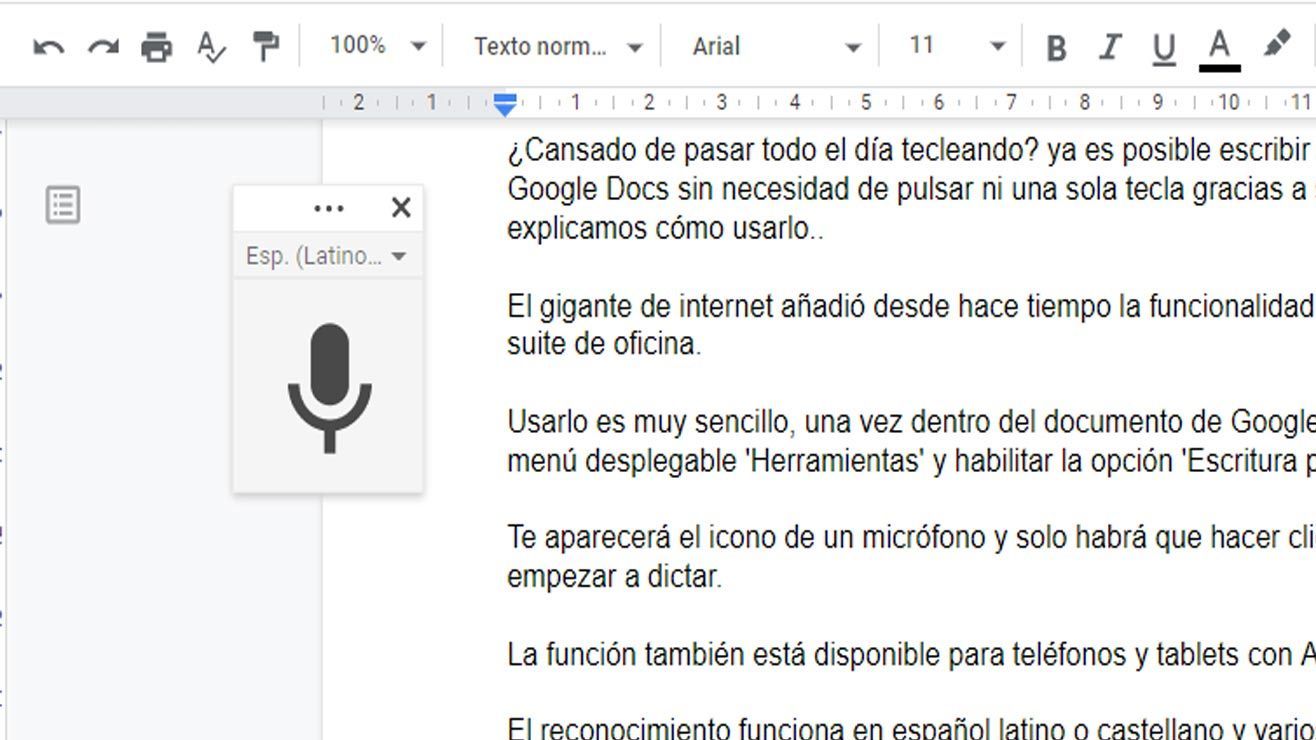Change voice typing language Esp. (Latino)
1316x740 pixels.
coord(326,256)
